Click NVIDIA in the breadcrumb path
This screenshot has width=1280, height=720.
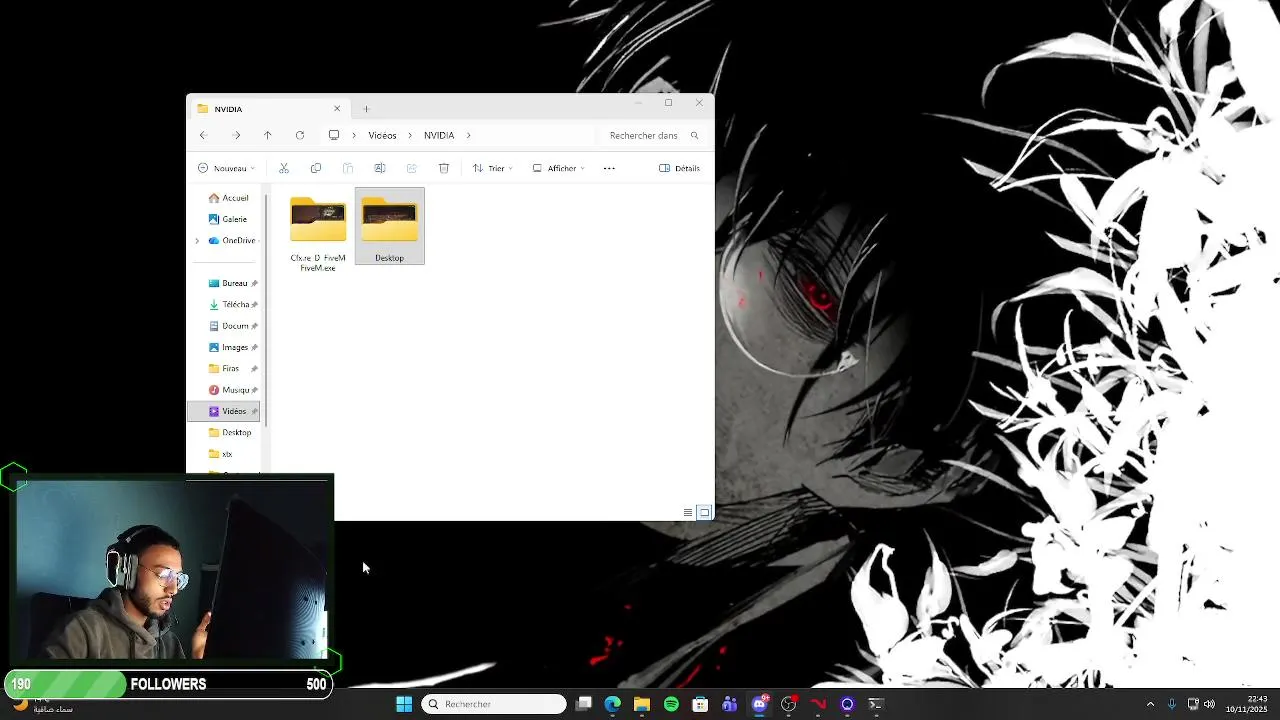439,135
